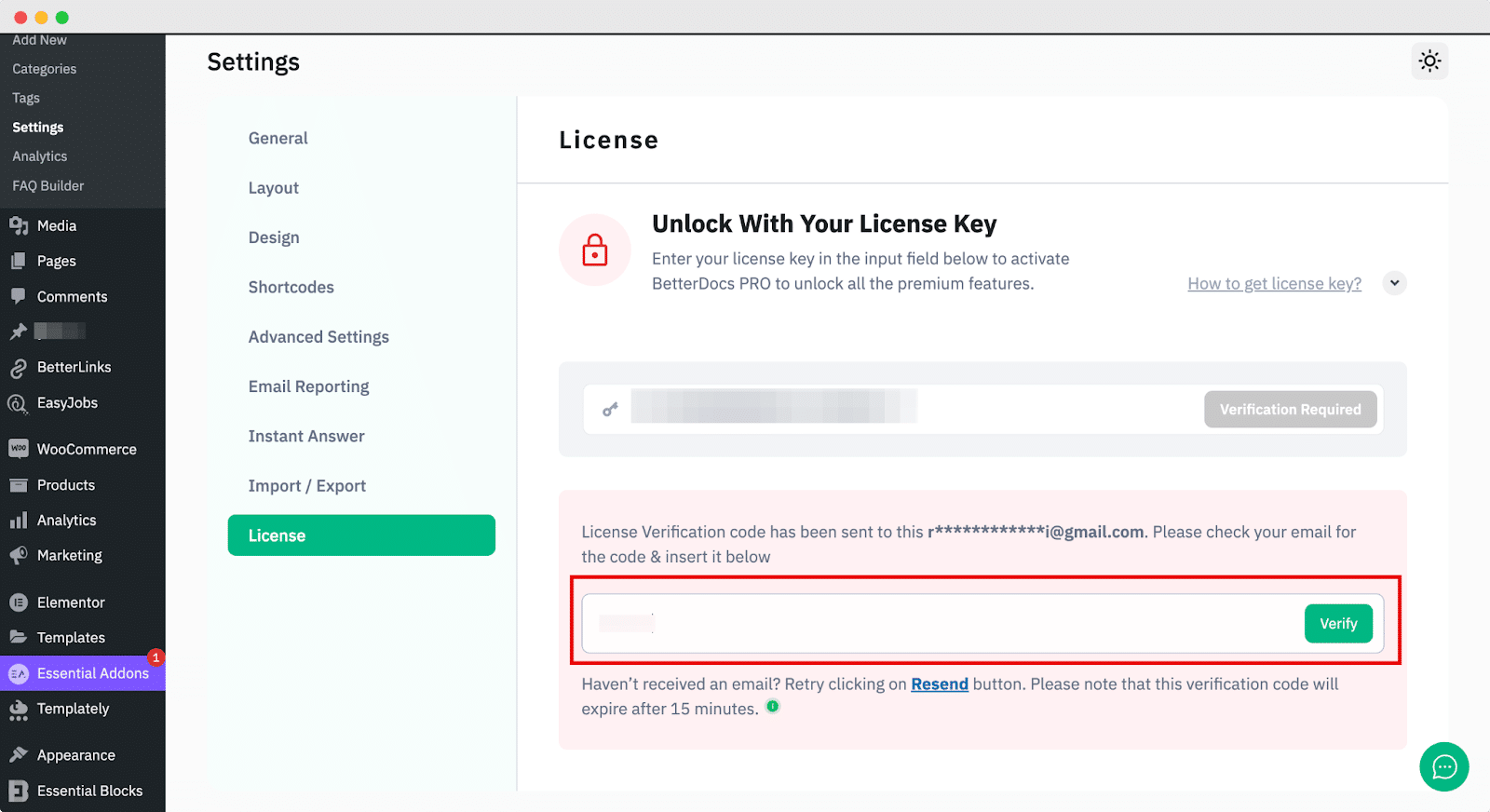Screen dimensions: 1490x812
Task: Select the active License tab
Action: point(361,535)
